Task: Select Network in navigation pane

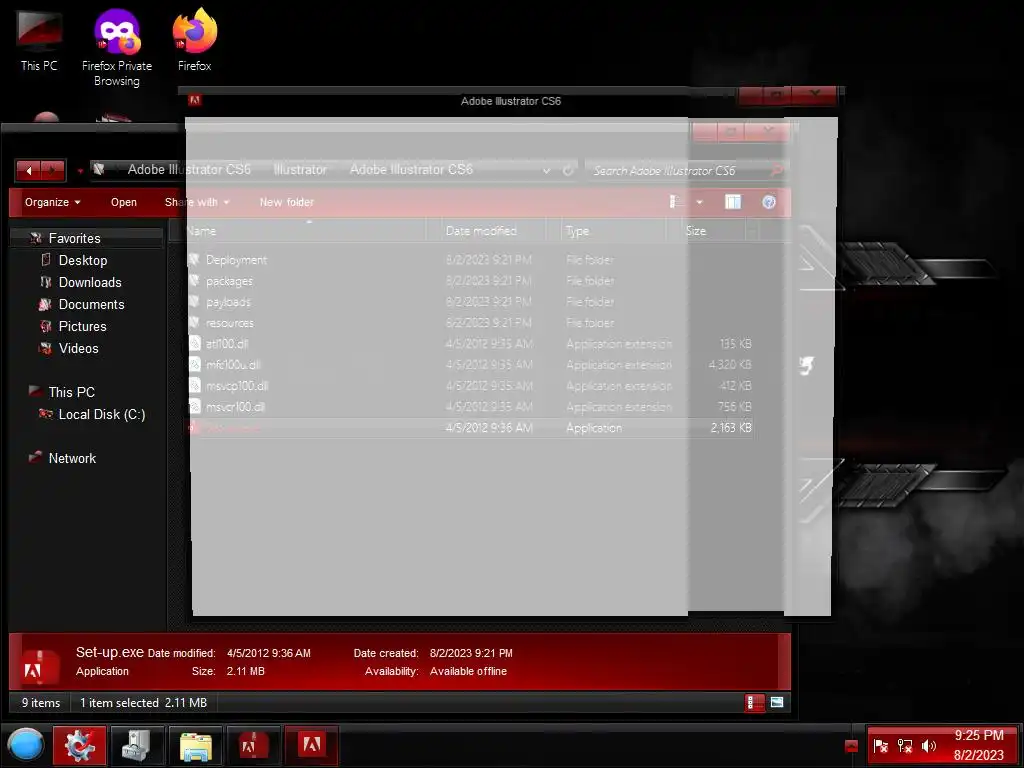Action: [72, 458]
